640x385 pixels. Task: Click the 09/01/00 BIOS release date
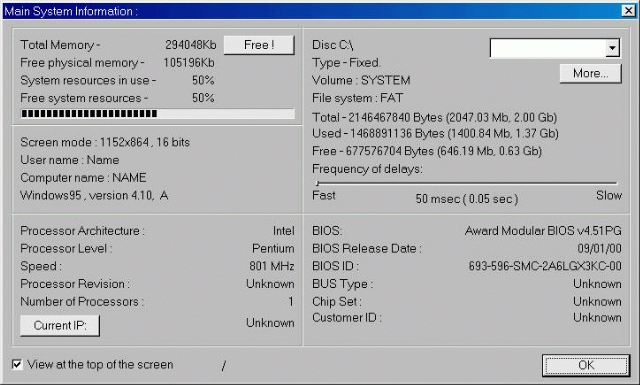coord(600,249)
